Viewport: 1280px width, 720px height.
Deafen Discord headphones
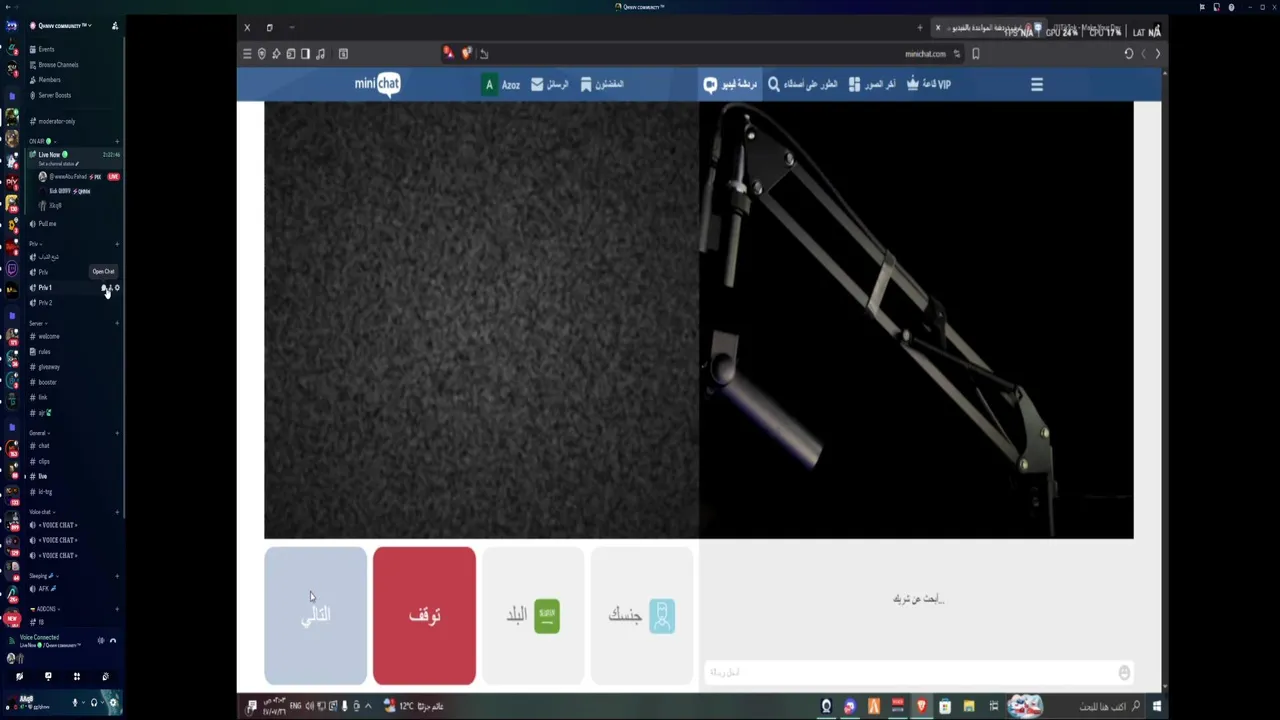coord(94,703)
